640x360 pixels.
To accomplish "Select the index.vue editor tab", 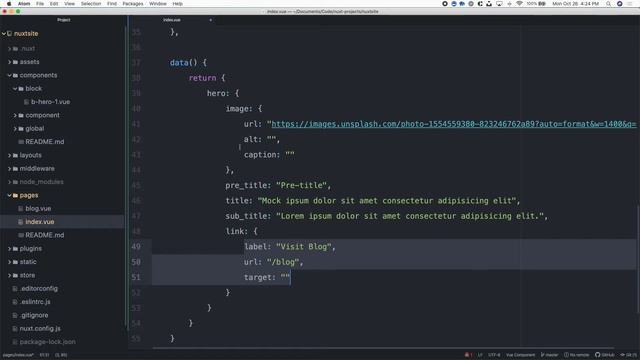I will [172, 20].
